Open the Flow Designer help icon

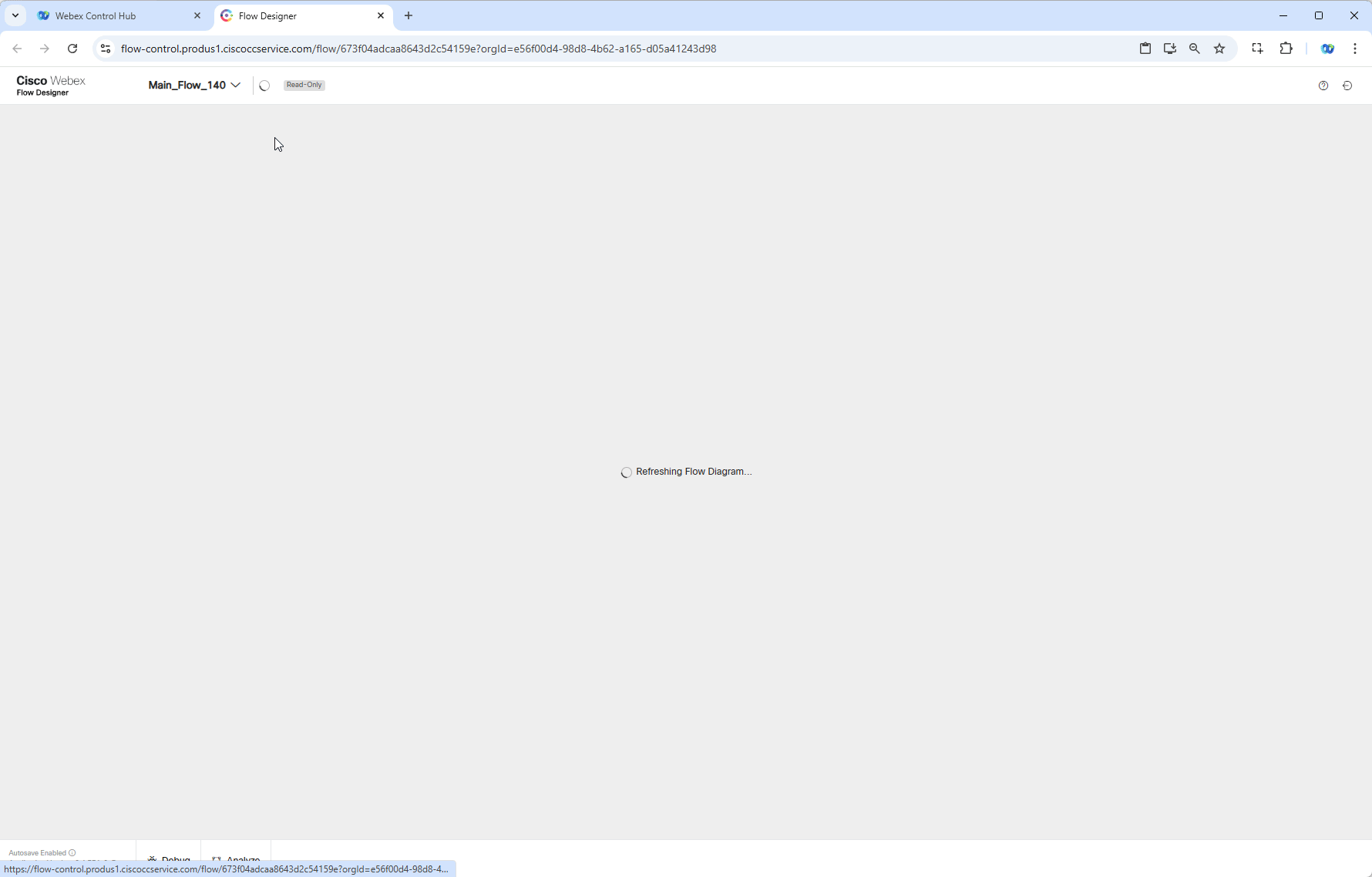1323,86
